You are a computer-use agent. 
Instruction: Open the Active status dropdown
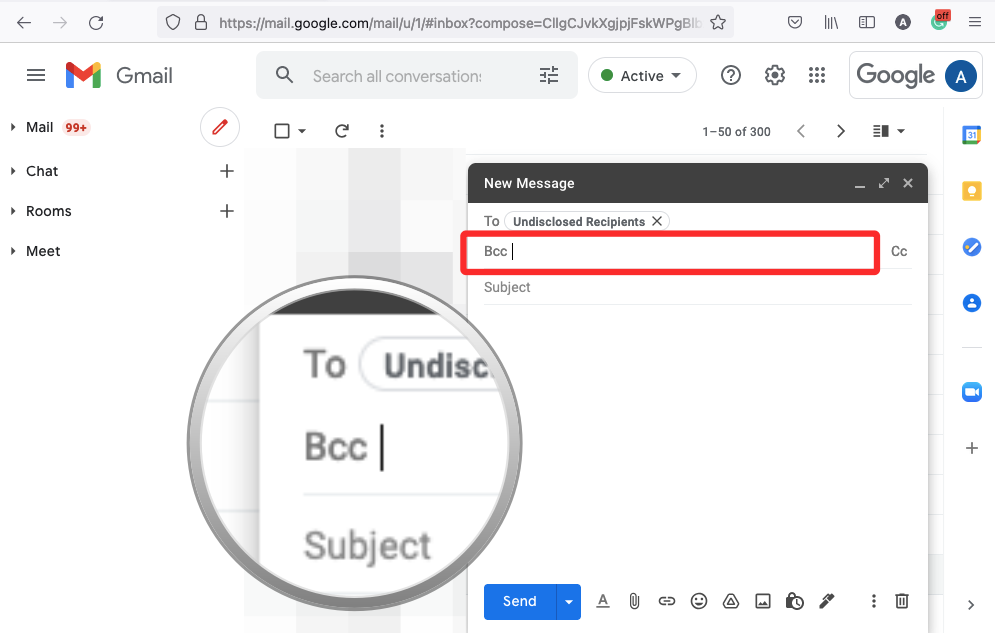point(642,75)
